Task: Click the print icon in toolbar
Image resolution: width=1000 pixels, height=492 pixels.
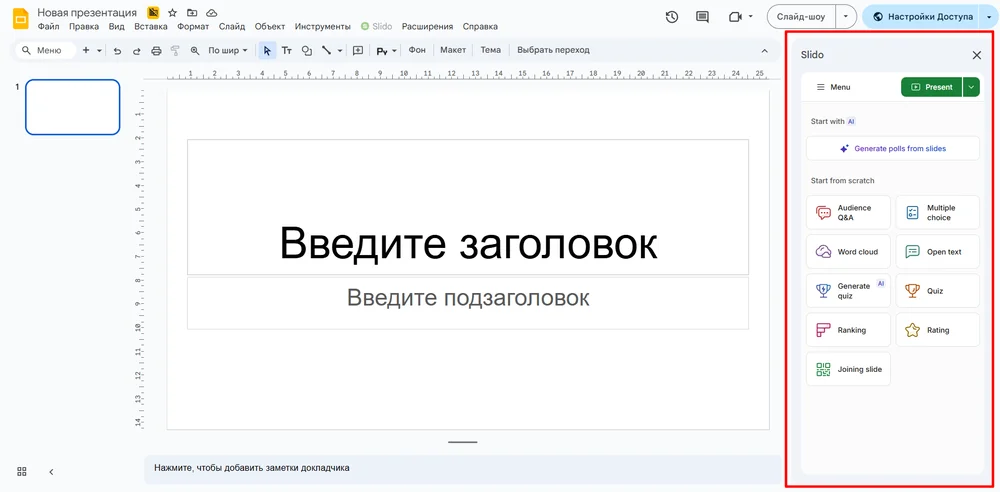Action: click(x=156, y=50)
